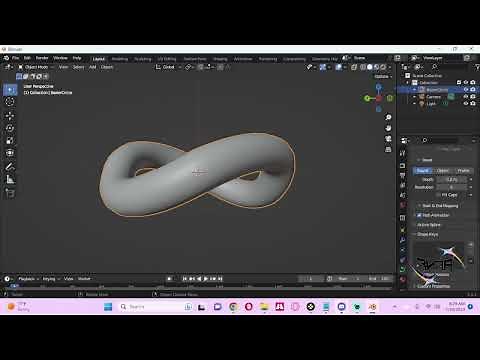Switch perspective/orthographic view icon

(388, 149)
